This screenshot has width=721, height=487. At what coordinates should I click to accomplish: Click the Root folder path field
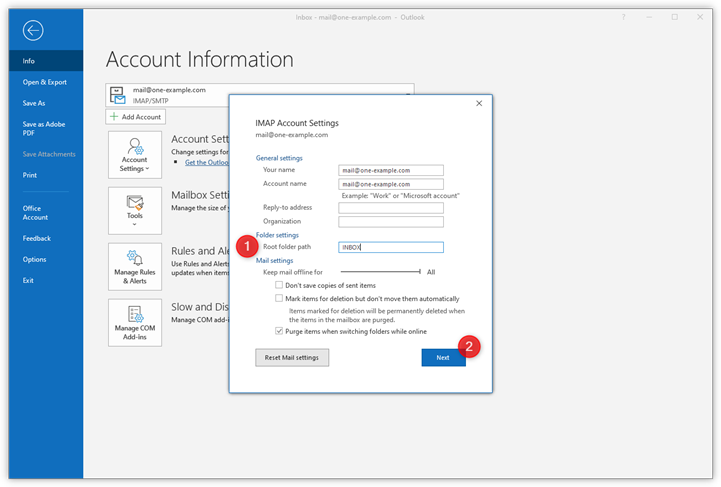click(391, 247)
